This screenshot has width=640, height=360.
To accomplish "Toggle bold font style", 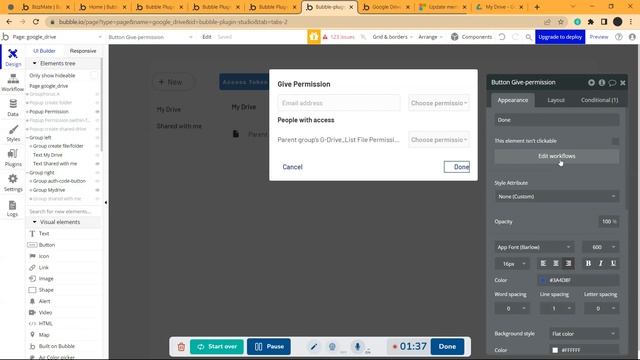I will (588, 263).
